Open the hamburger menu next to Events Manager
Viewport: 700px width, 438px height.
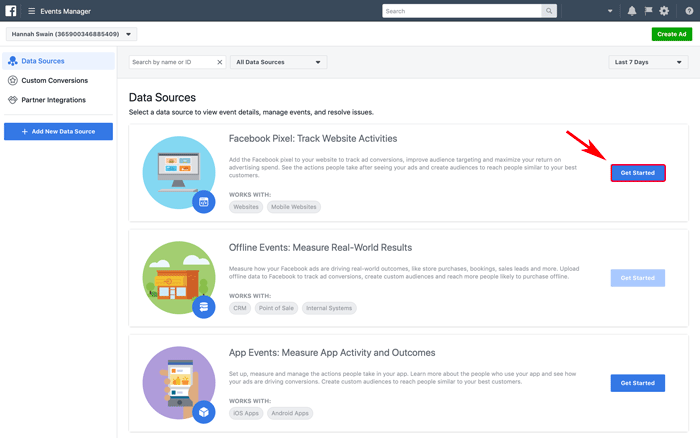pos(31,11)
